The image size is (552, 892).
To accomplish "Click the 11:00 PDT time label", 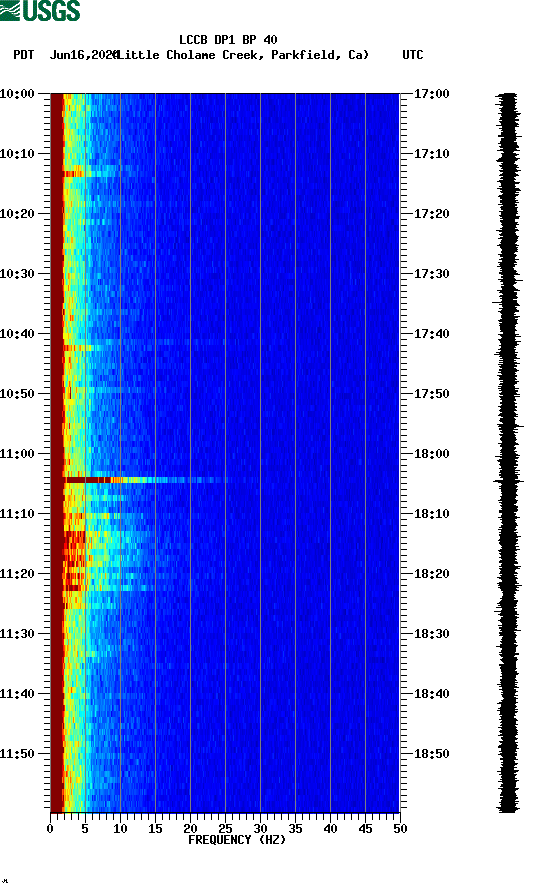I will [x=17, y=454].
